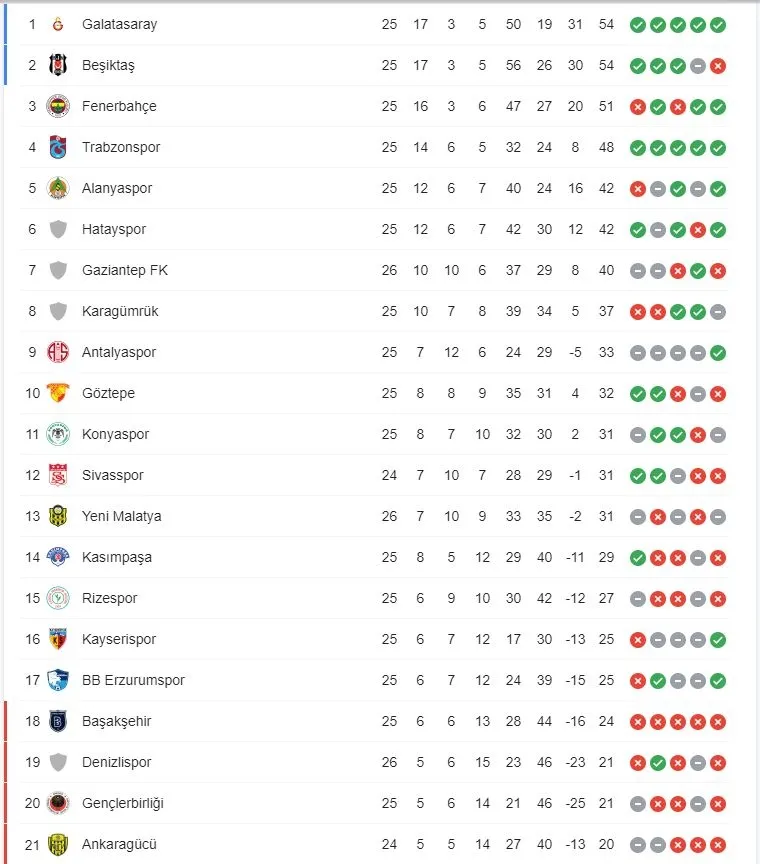This screenshot has width=760, height=864.
Task: Open the Gaziantep FK team link
Action: (124, 270)
